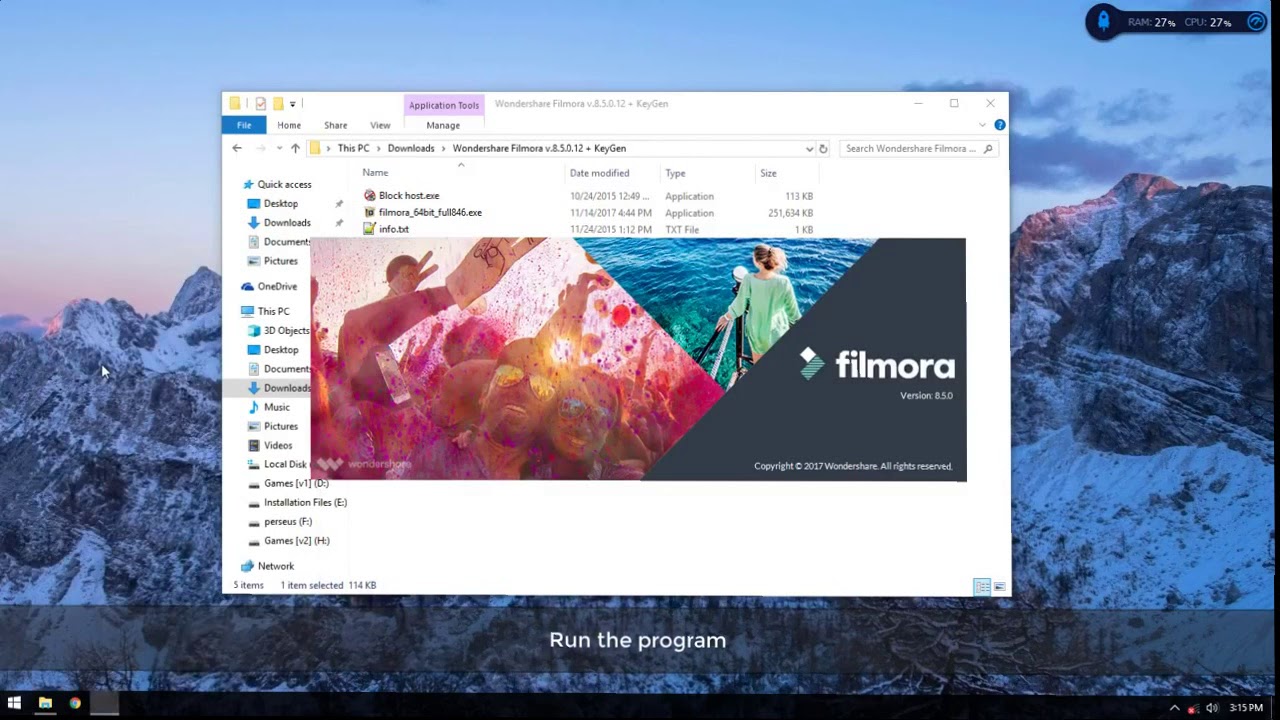Click the info.txt notepad file icon
This screenshot has height=720, width=1280.
370,229
